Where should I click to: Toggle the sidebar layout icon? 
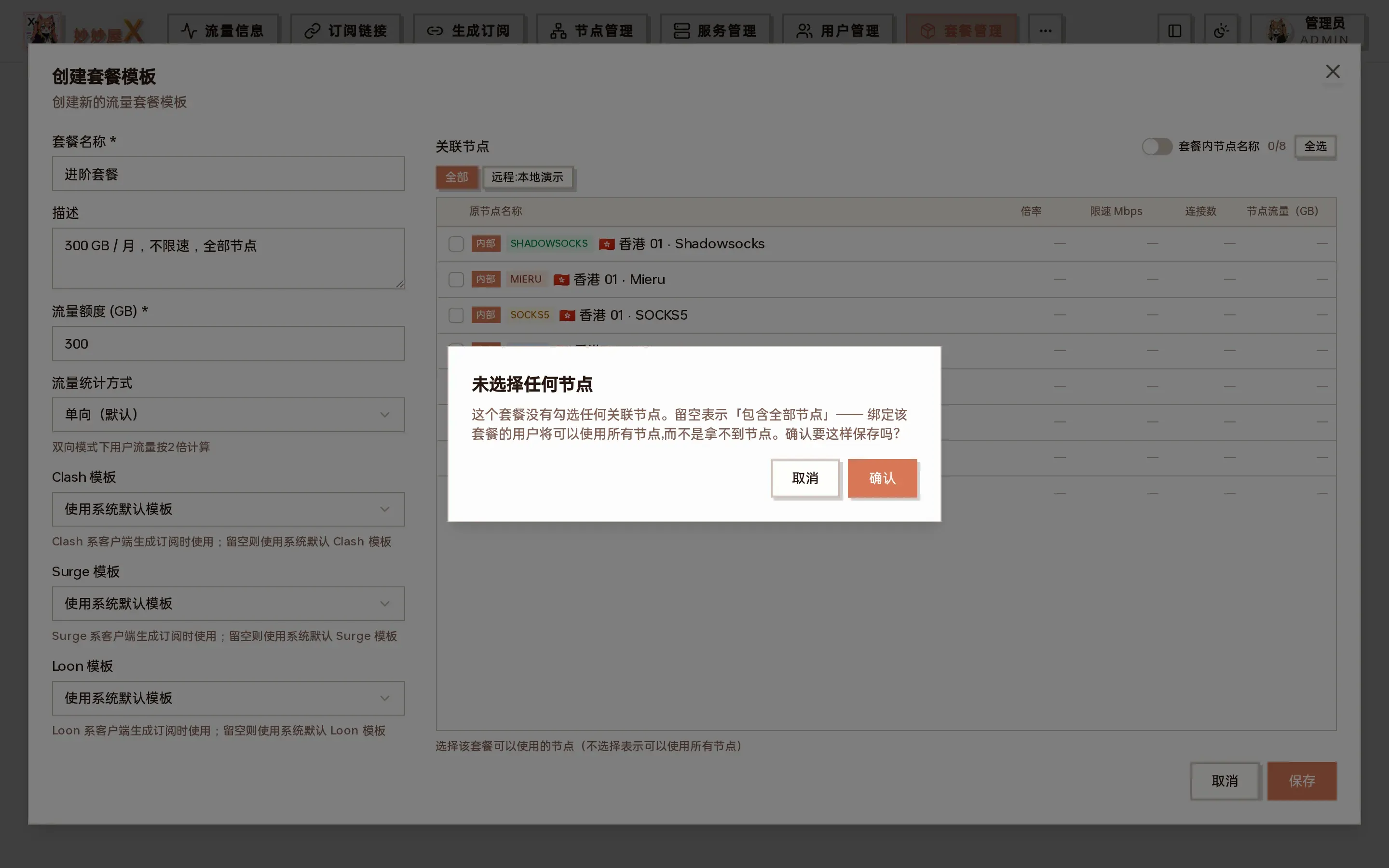pos(1175,30)
